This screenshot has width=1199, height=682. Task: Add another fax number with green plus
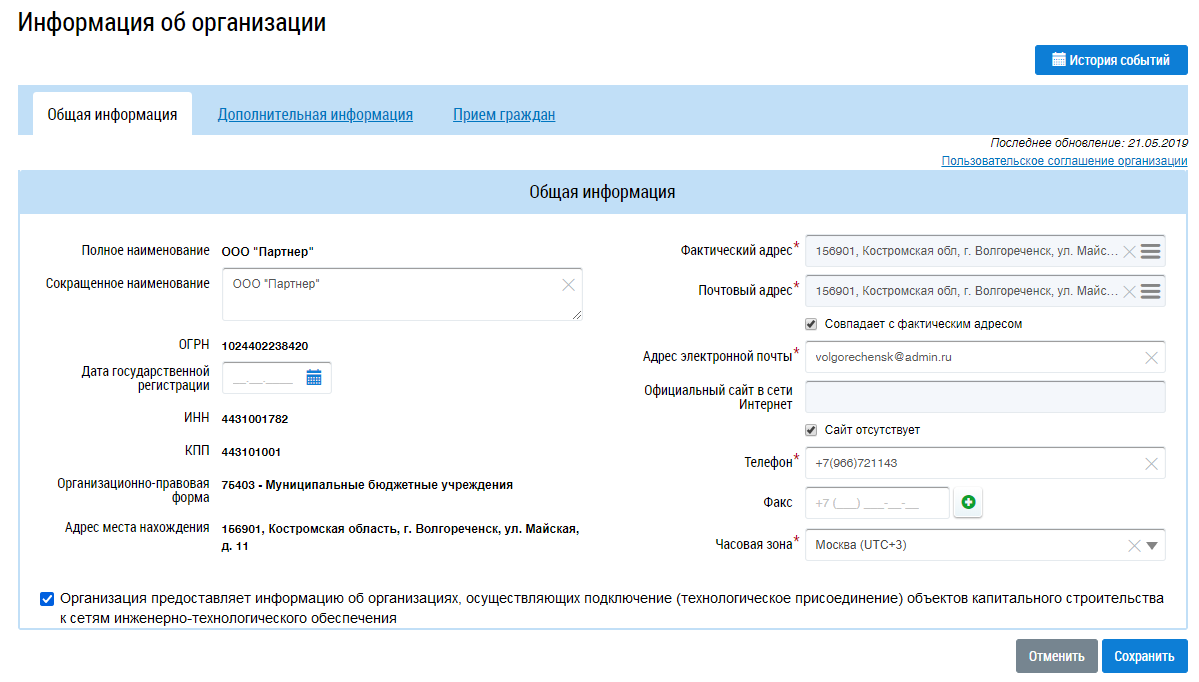968,504
